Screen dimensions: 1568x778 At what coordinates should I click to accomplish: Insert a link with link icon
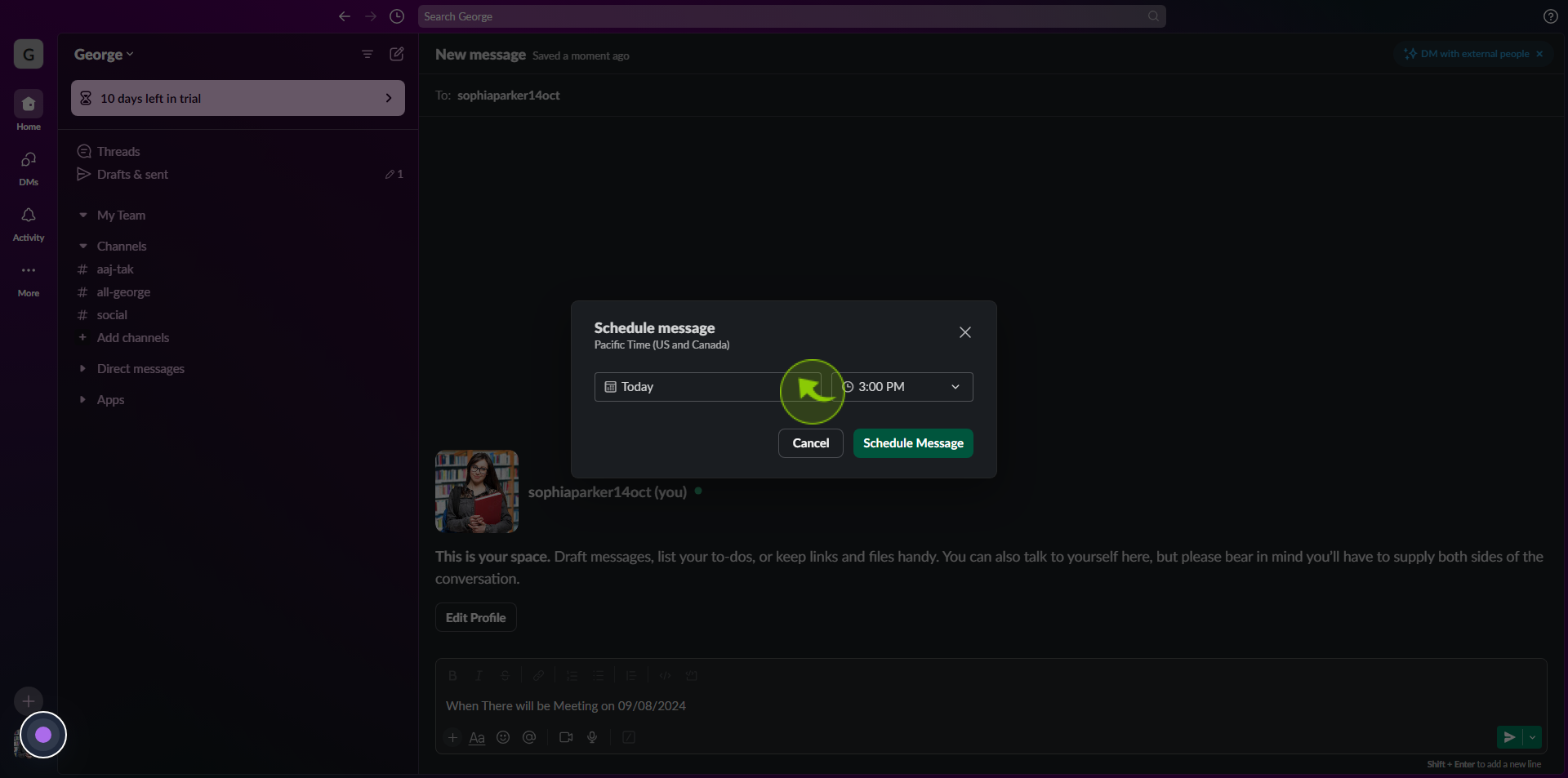click(538, 676)
